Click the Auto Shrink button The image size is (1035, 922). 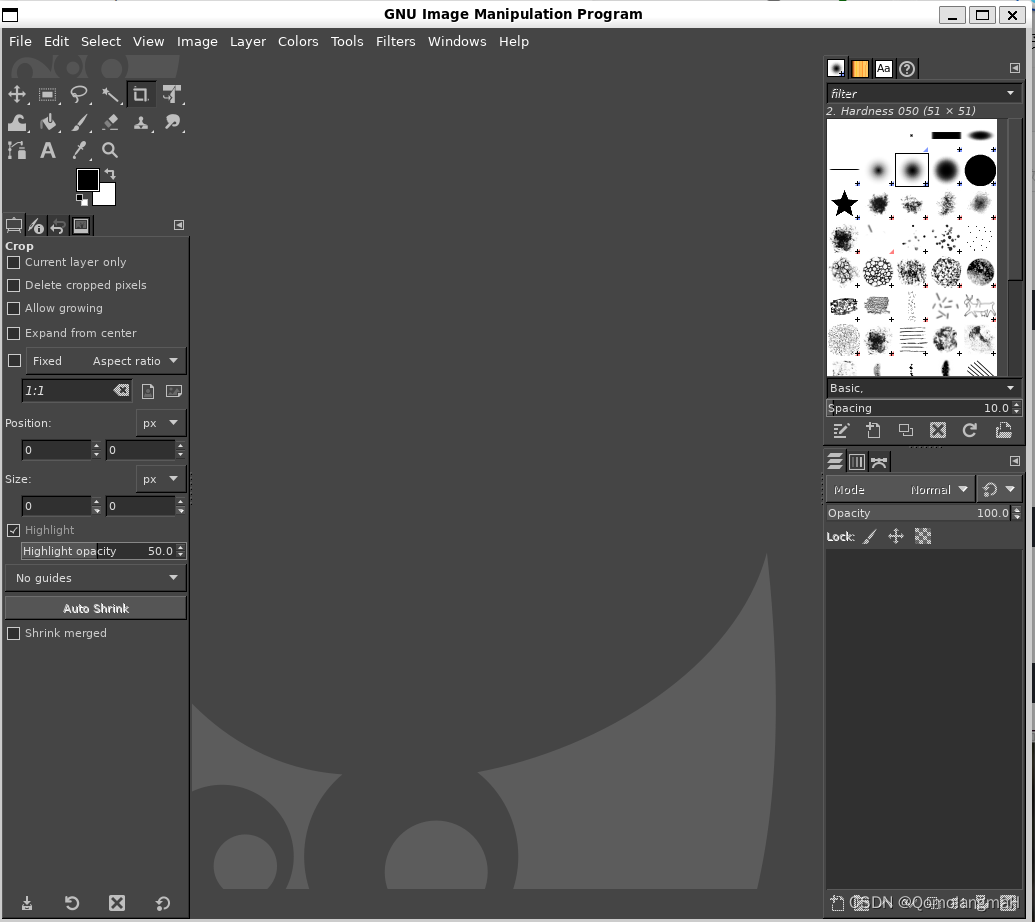96,609
